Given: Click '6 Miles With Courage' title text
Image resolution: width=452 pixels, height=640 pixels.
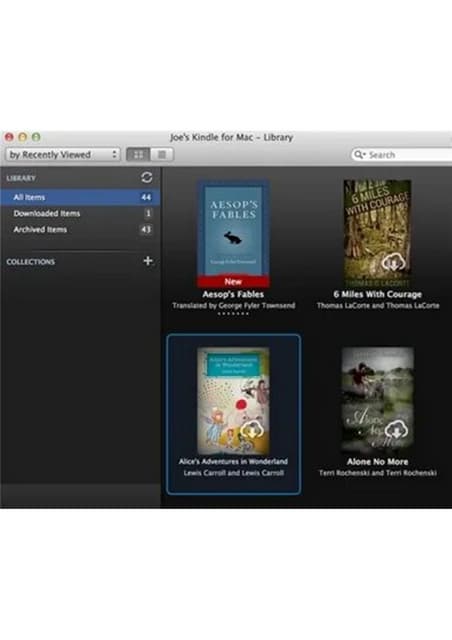Looking at the screenshot, I should point(378,294).
